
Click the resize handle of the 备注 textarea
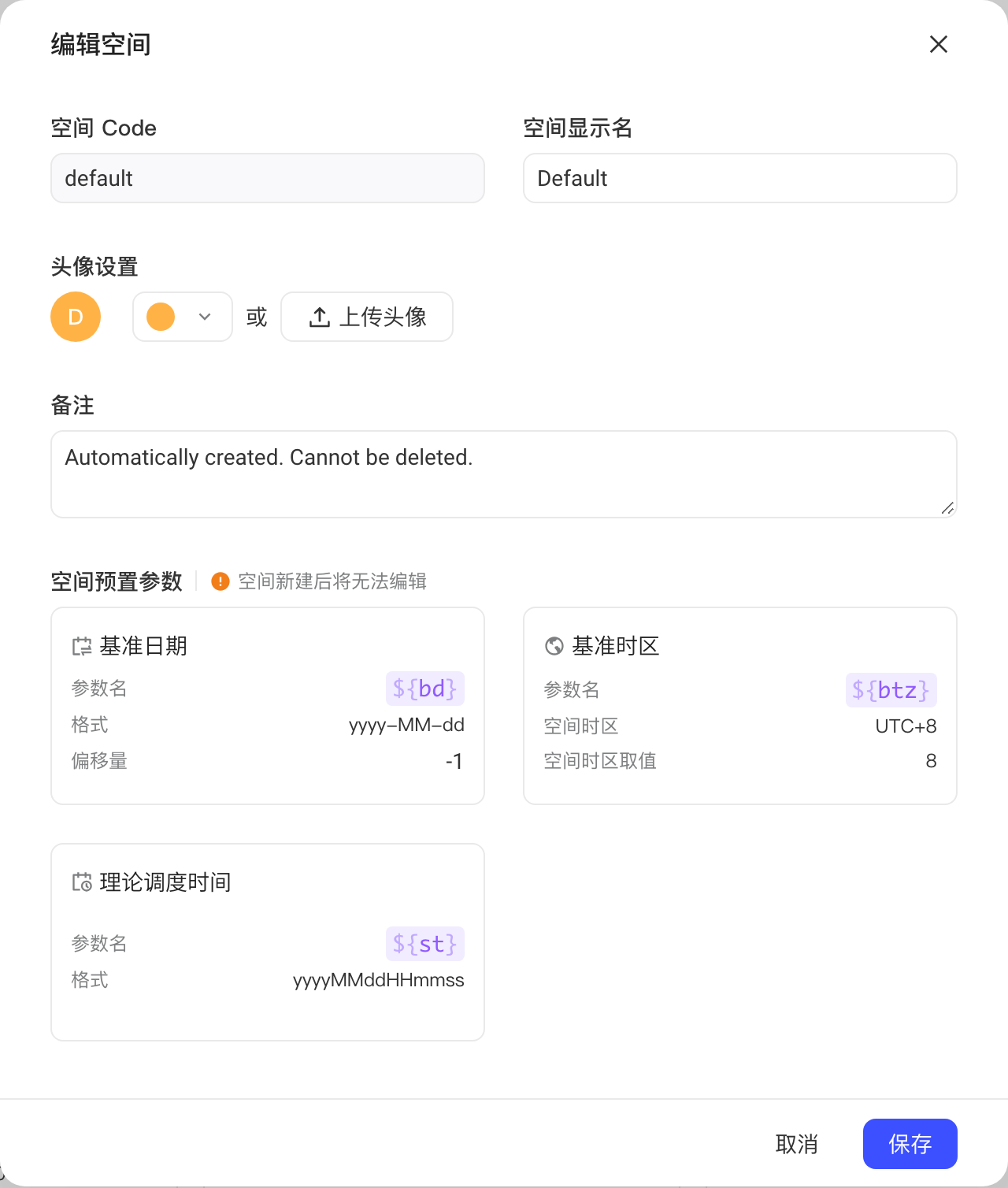pos(948,509)
